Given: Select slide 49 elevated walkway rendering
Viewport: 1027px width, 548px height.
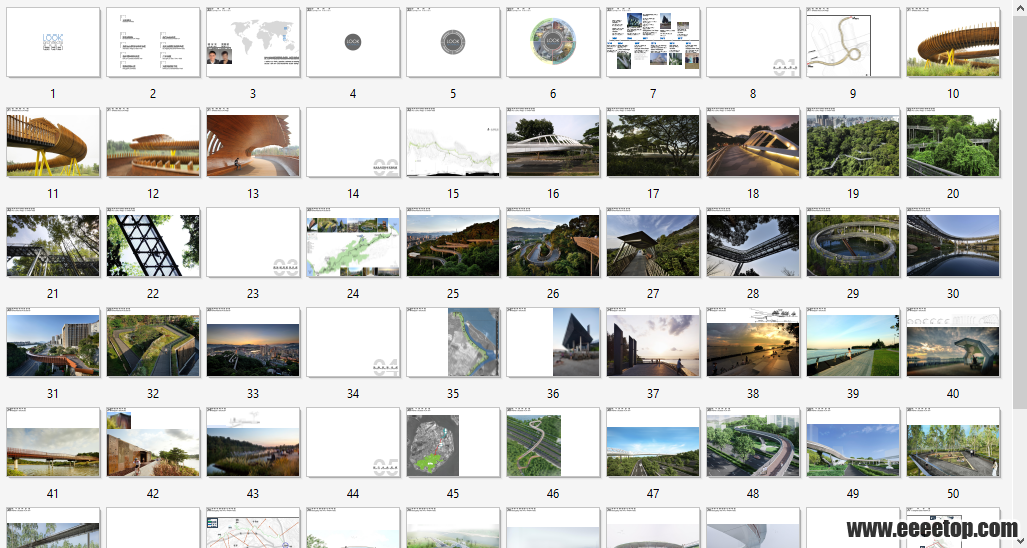Looking at the screenshot, I should tap(853, 443).
